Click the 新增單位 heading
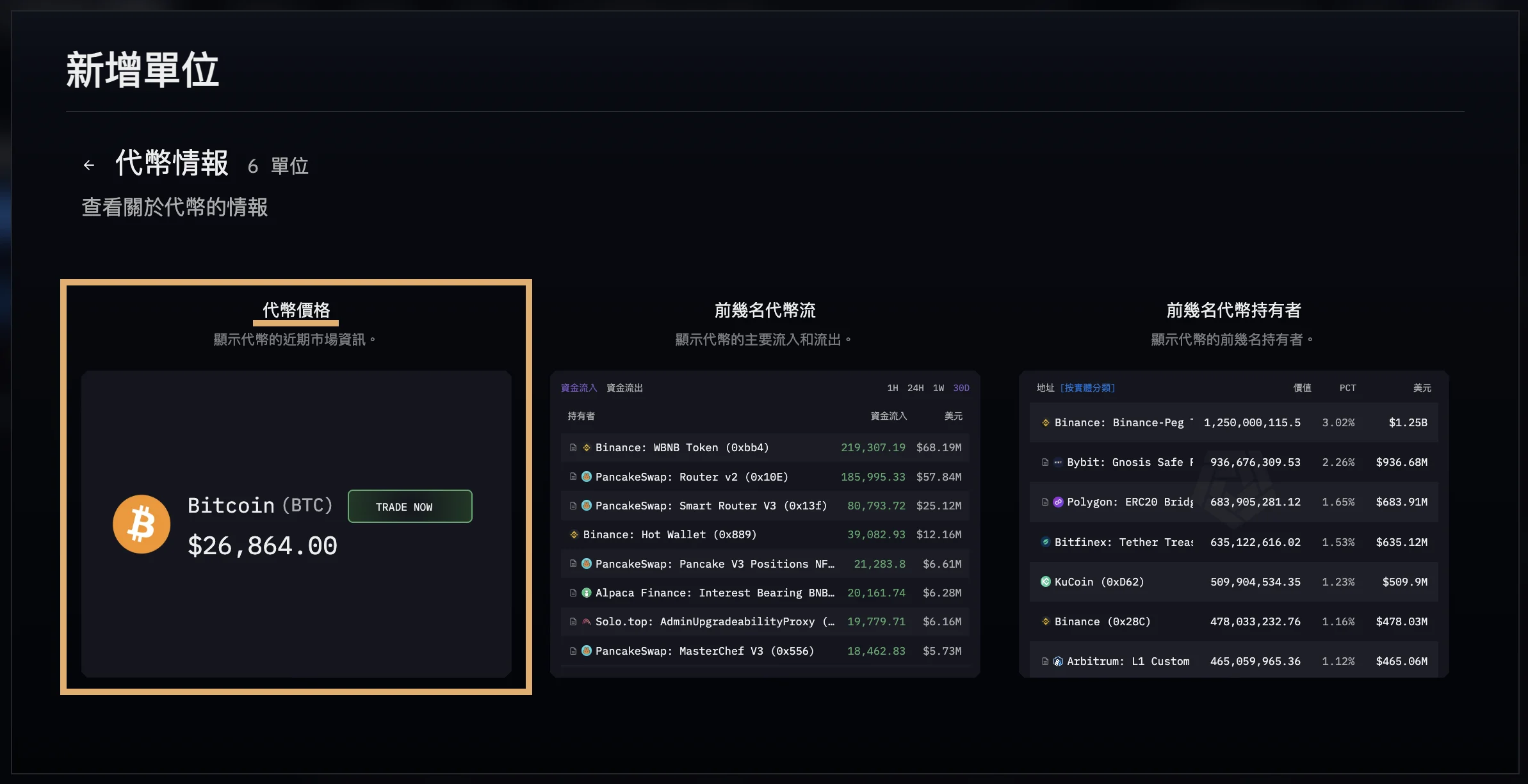 [142, 70]
